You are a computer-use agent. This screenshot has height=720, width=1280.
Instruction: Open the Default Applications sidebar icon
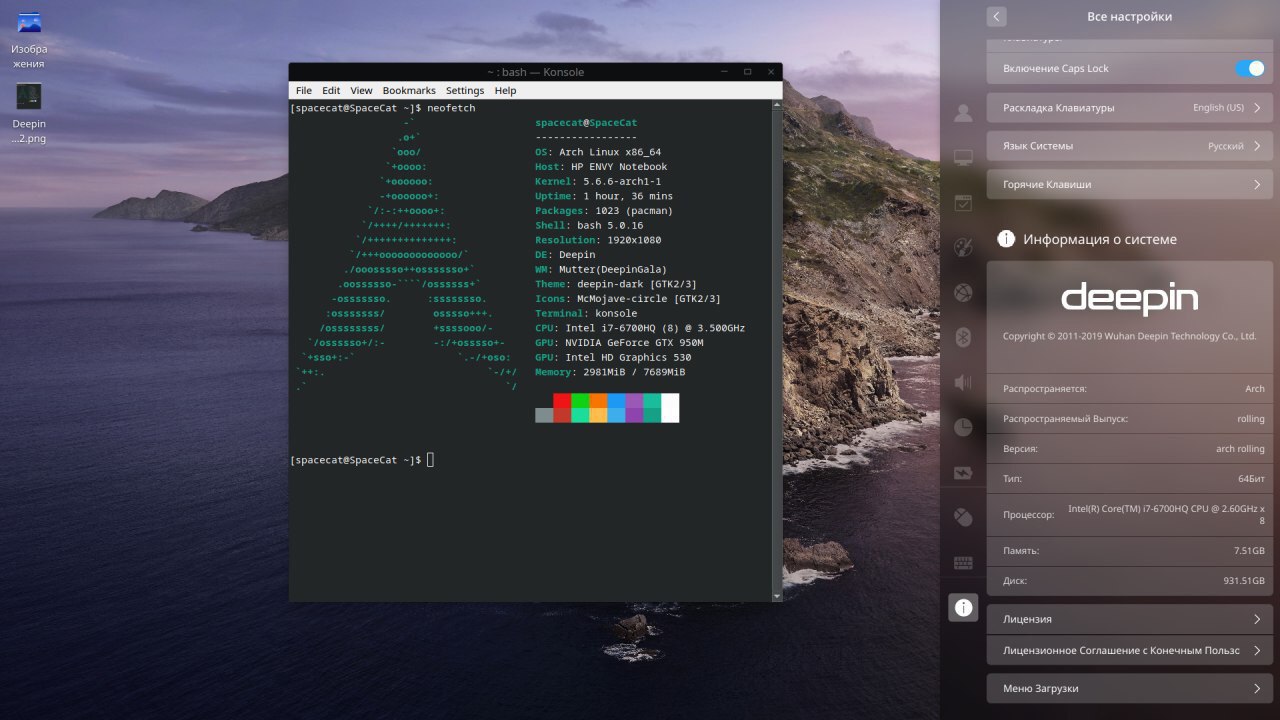(x=963, y=203)
